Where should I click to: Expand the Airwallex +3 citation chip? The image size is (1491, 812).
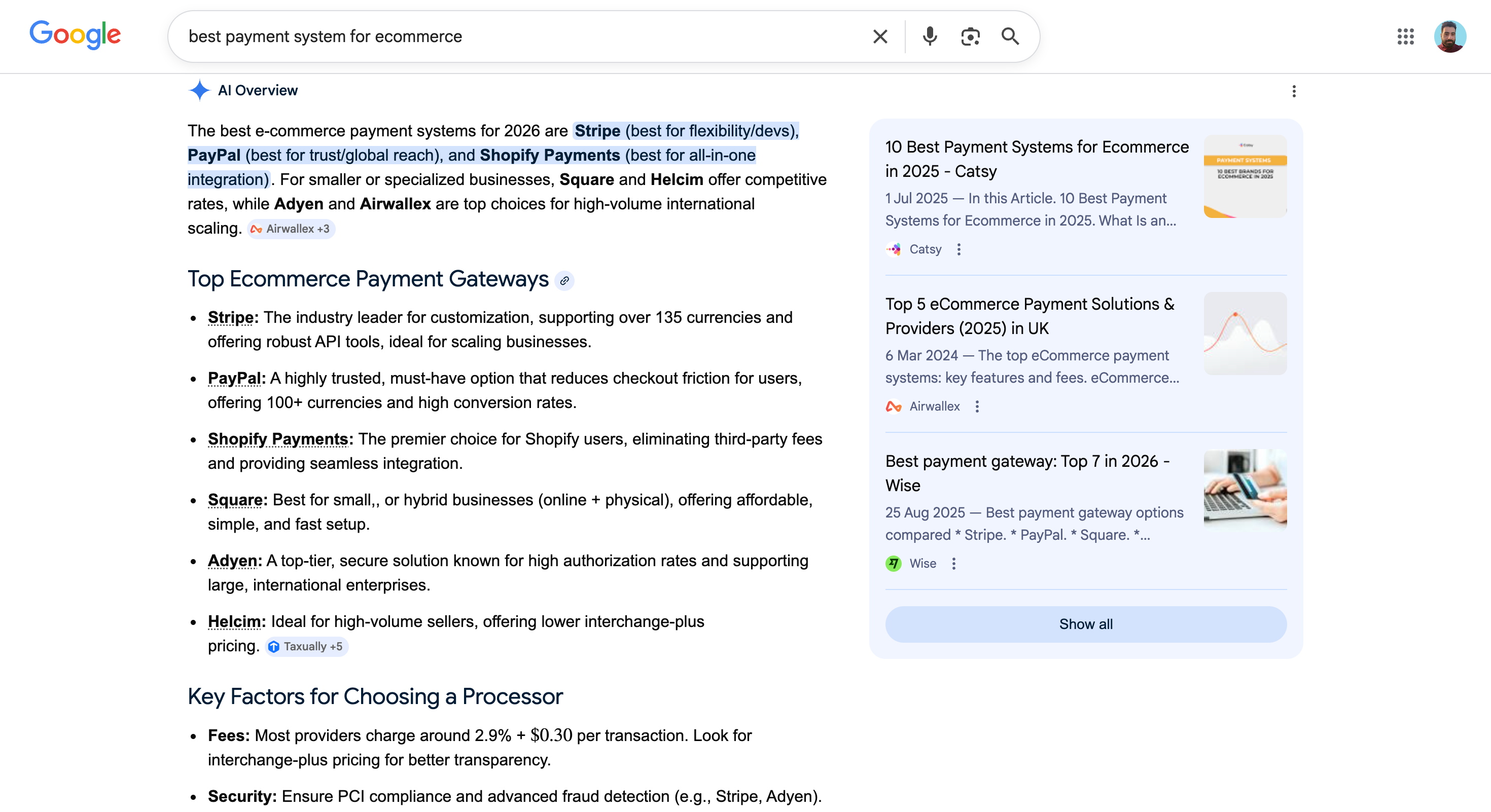tap(291, 229)
